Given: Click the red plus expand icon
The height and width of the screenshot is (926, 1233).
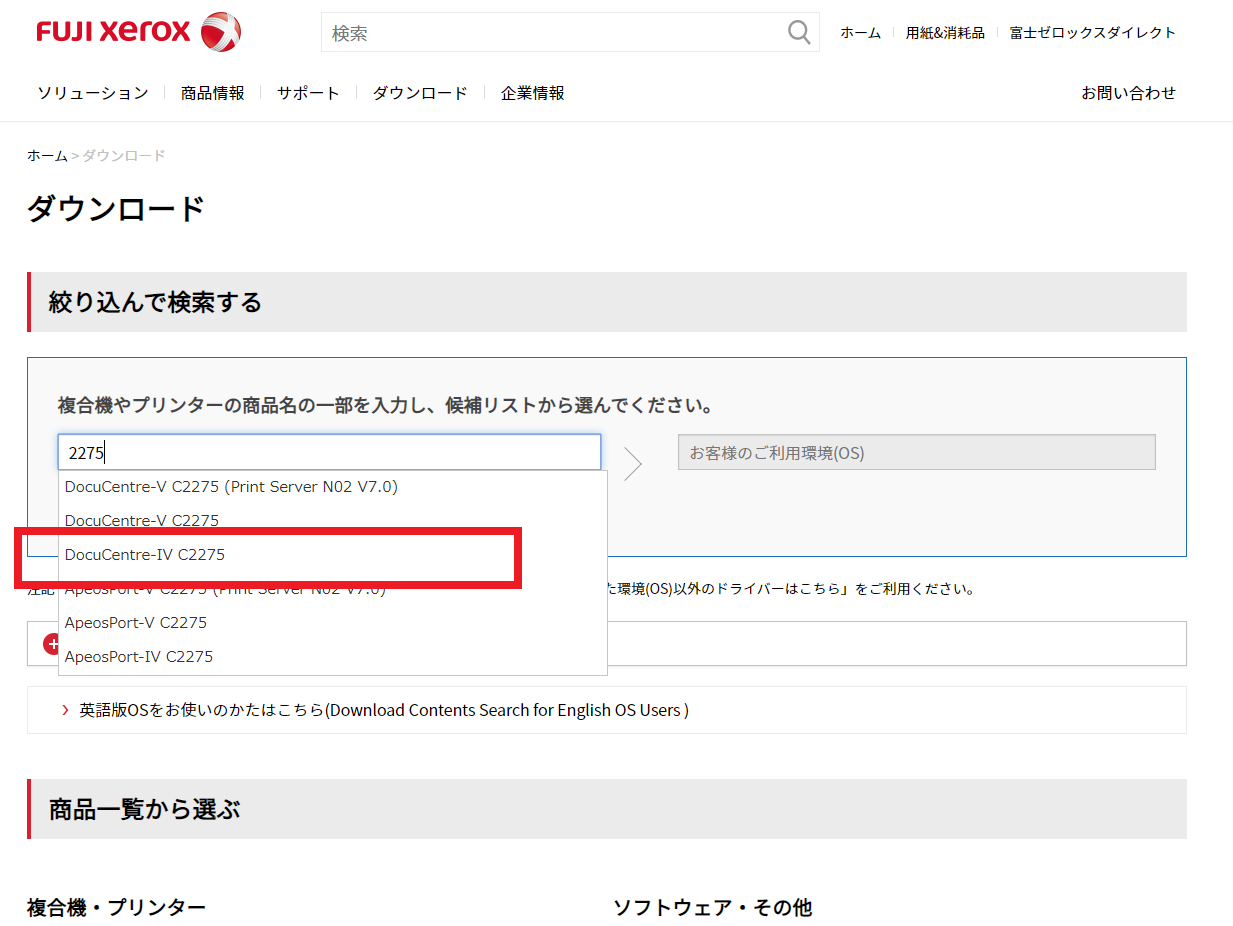Looking at the screenshot, I should [x=51, y=644].
